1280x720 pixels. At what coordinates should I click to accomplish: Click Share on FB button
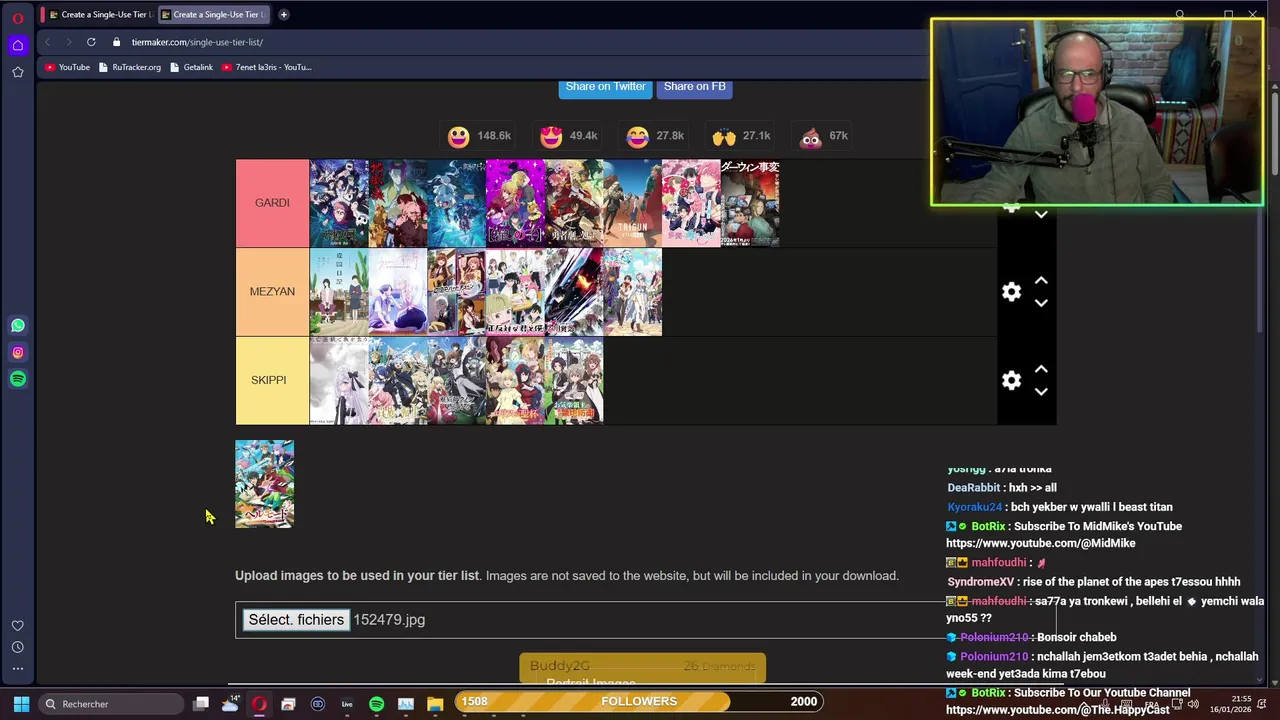click(694, 87)
